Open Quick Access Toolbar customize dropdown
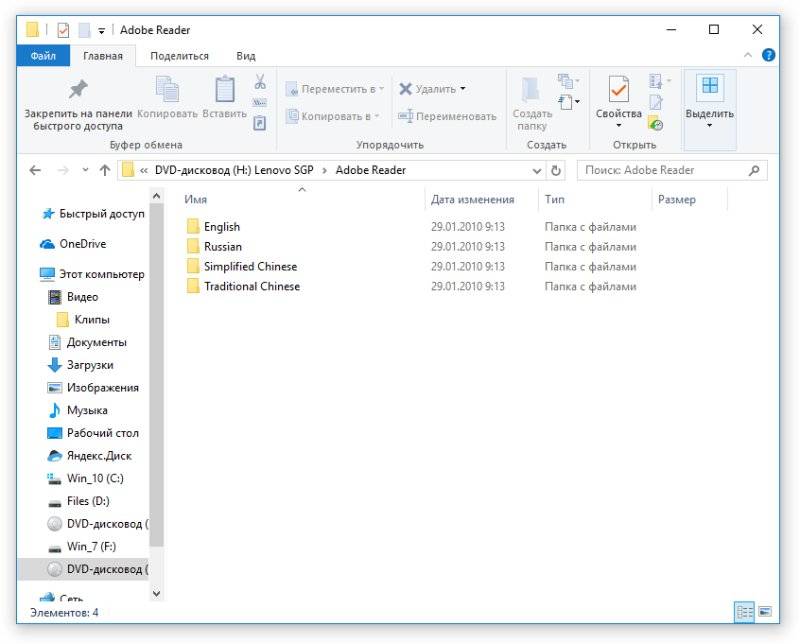This screenshot has width=800, height=644. coord(102,31)
